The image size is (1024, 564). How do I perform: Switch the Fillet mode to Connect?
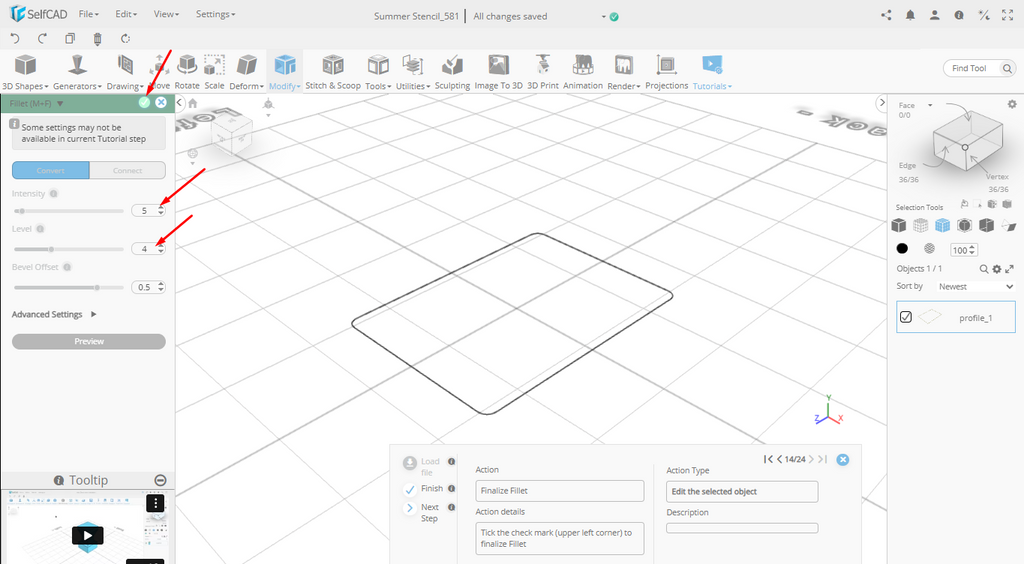click(x=127, y=170)
